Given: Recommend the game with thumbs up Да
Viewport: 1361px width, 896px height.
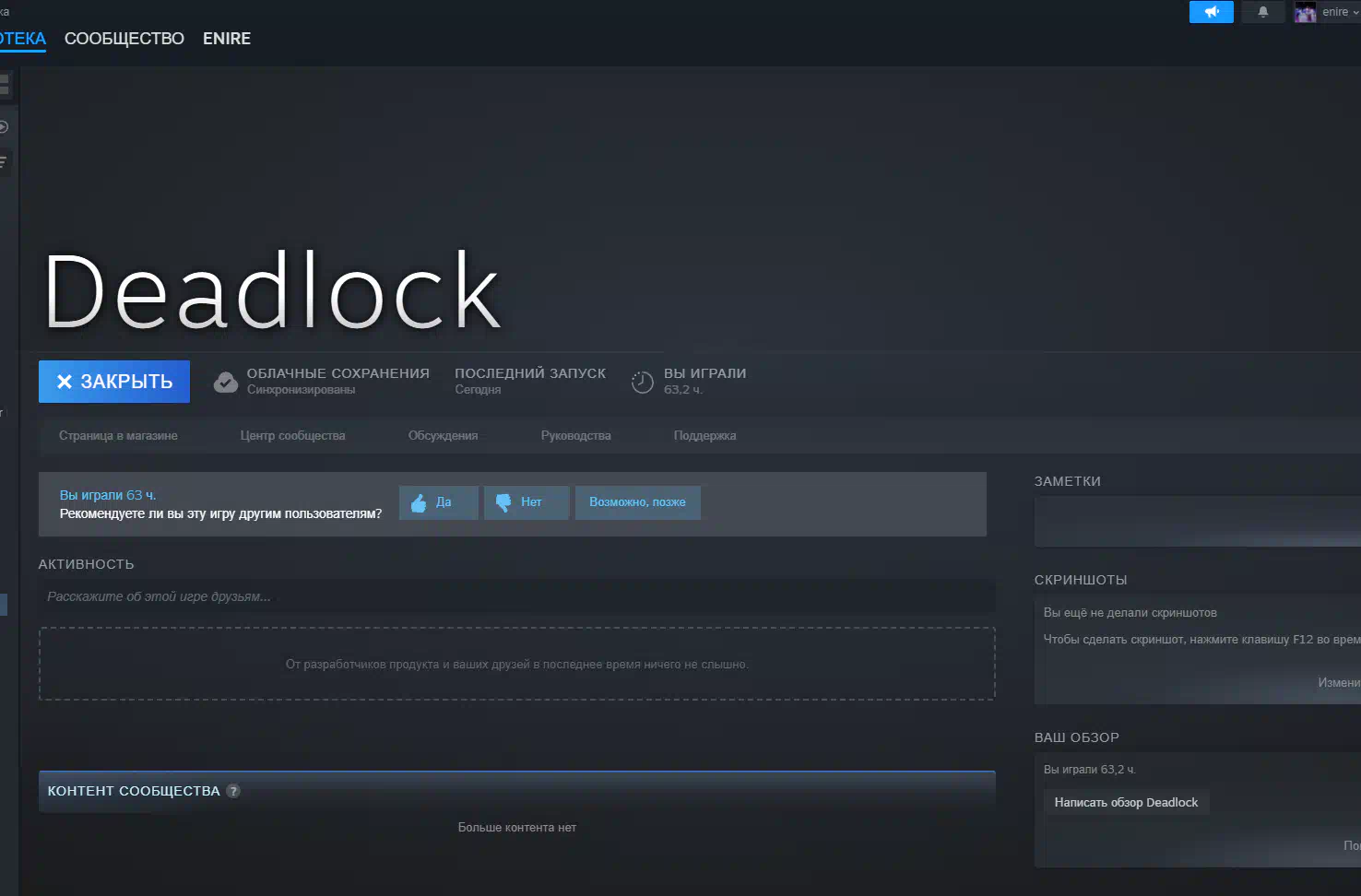Looking at the screenshot, I should click(x=439, y=502).
